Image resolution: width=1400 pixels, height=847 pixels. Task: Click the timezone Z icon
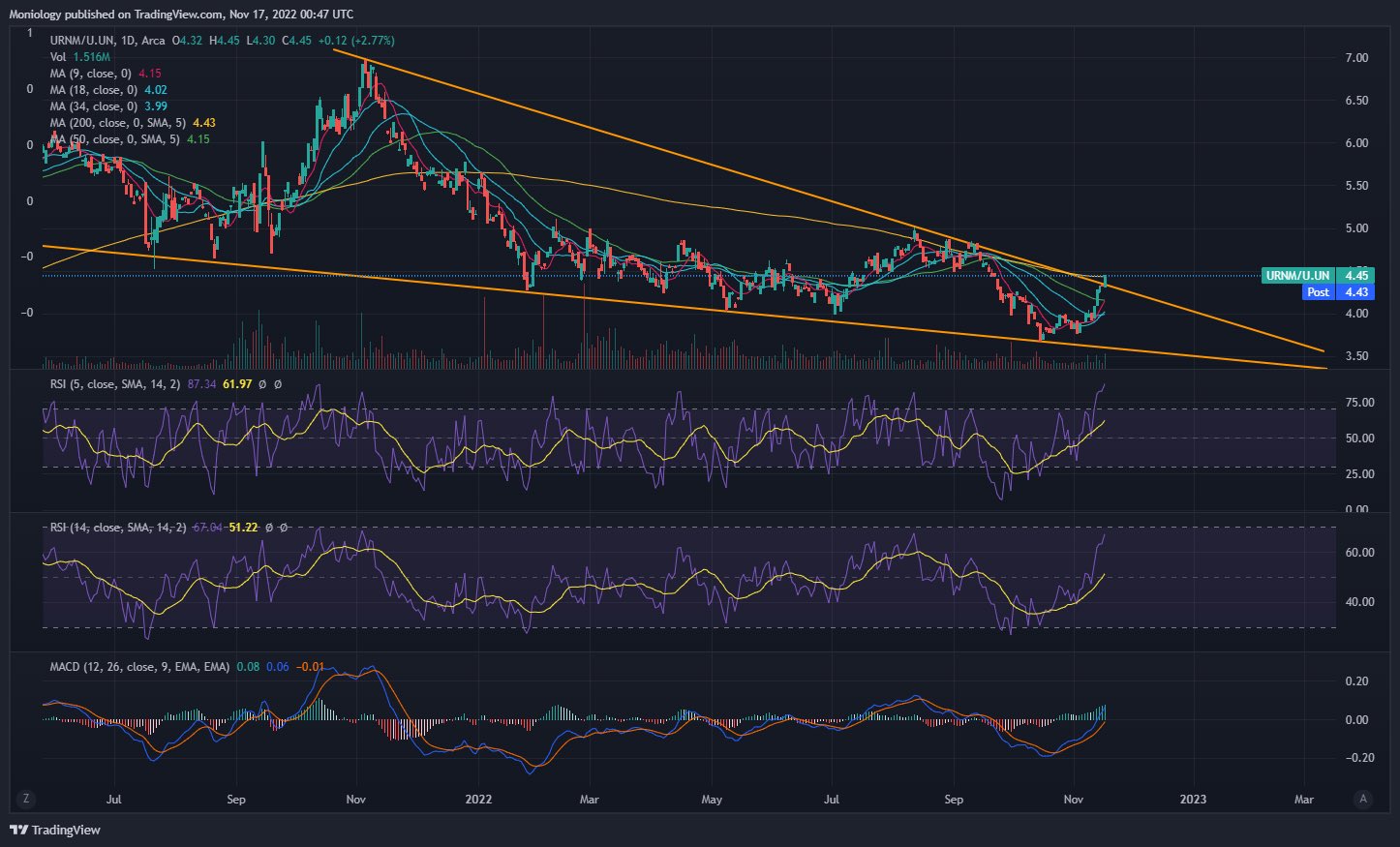tap(26, 799)
